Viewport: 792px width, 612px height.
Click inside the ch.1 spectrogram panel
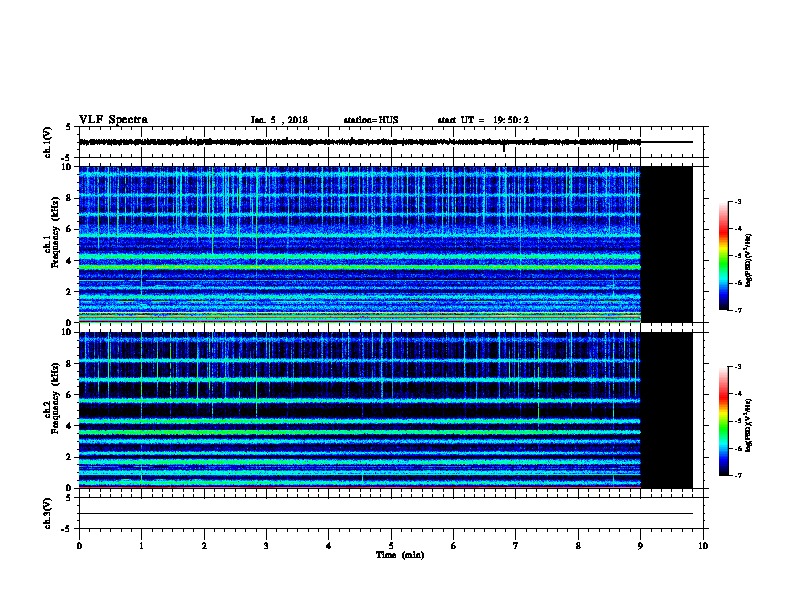tap(360, 244)
